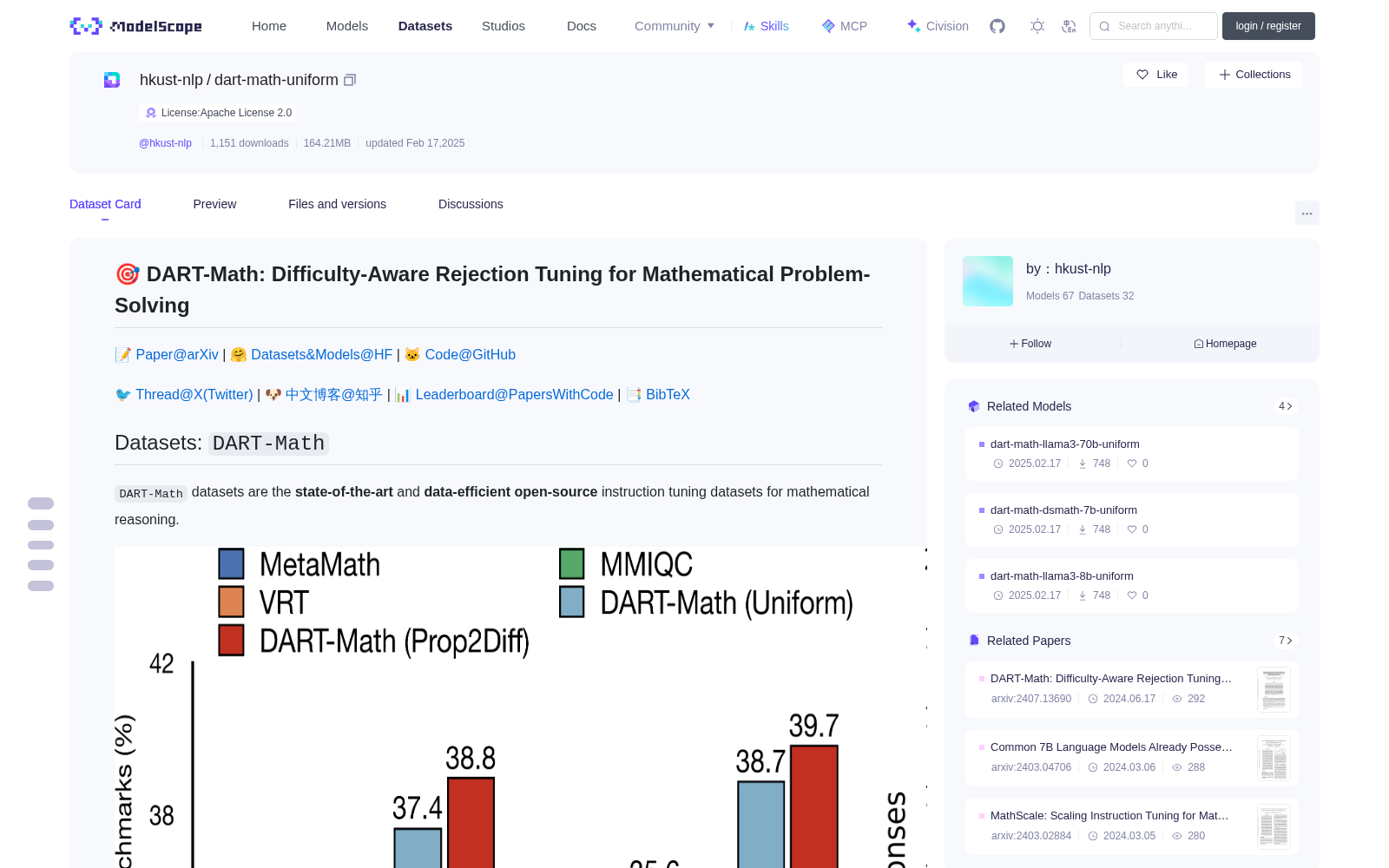Screen dimensions: 1389x868
Task: Click the Datasets 32 count text
Action: point(1106,296)
